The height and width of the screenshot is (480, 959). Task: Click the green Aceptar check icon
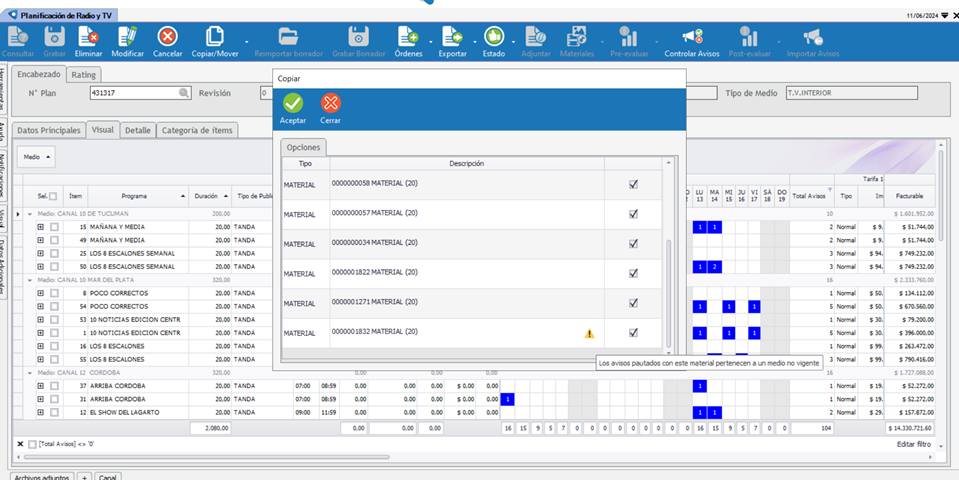(x=292, y=103)
